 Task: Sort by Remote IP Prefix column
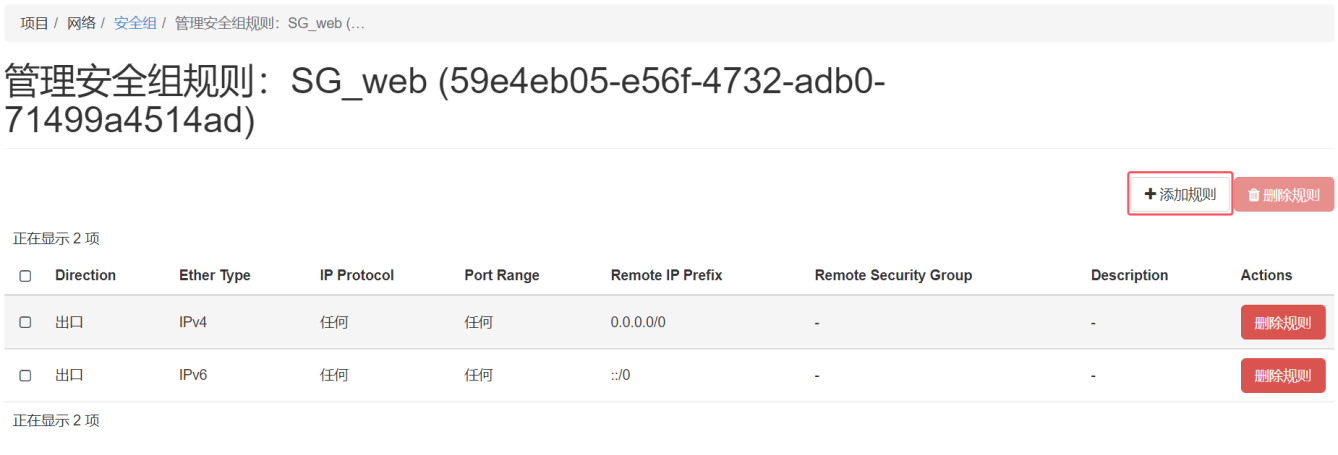tap(666, 275)
